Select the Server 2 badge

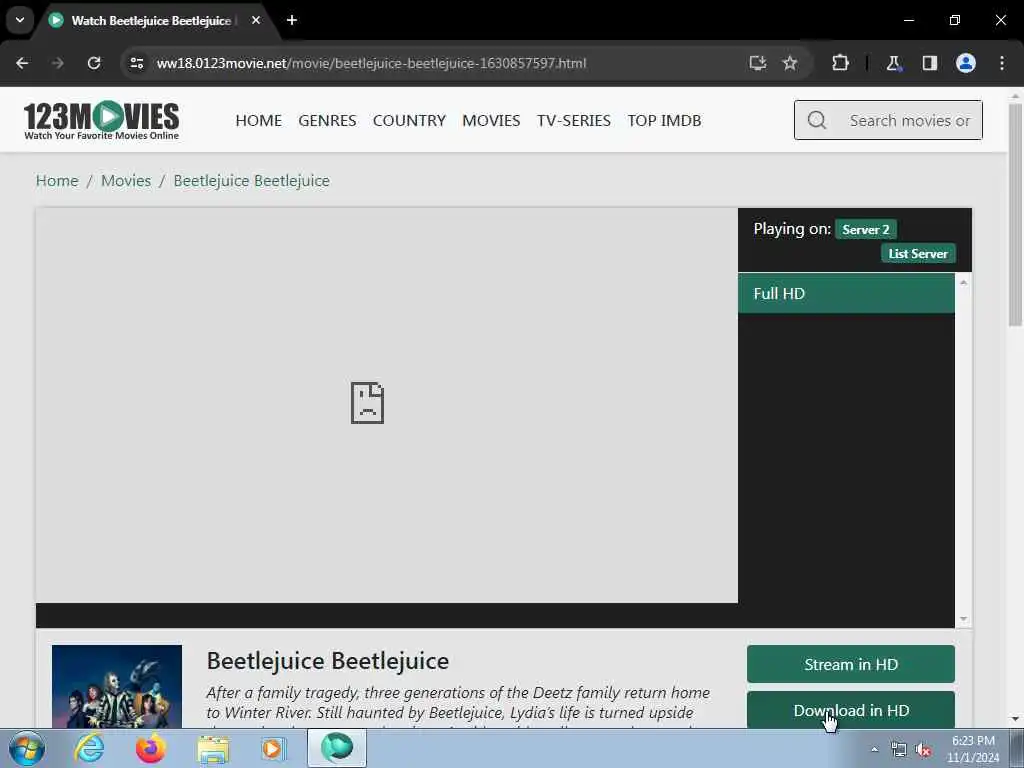tap(865, 229)
